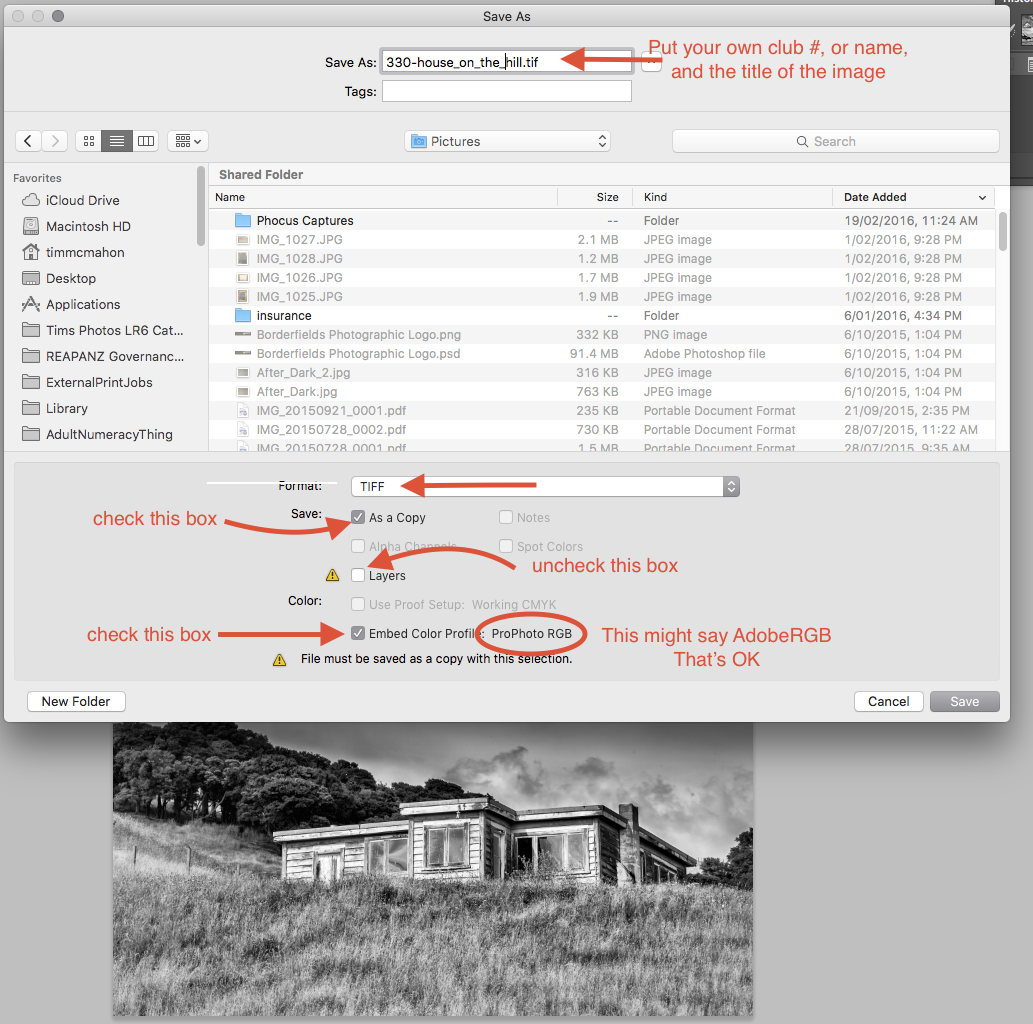Toggle Embed Color Profile checkbox
Viewport: 1033px width, 1024px height.
click(359, 633)
